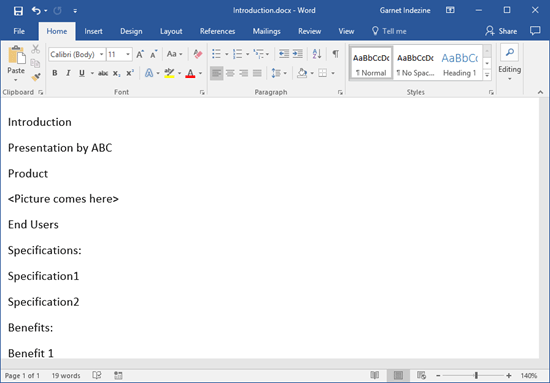This screenshot has height=383, width=550.
Task: Expand the Styles gallery more arrow
Action: tap(487, 75)
